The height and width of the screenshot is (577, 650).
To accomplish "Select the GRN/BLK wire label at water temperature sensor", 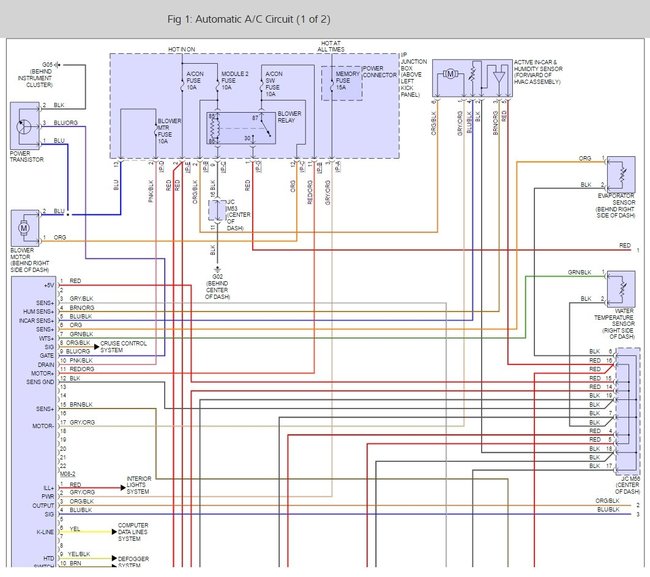I will pyautogui.click(x=580, y=272).
